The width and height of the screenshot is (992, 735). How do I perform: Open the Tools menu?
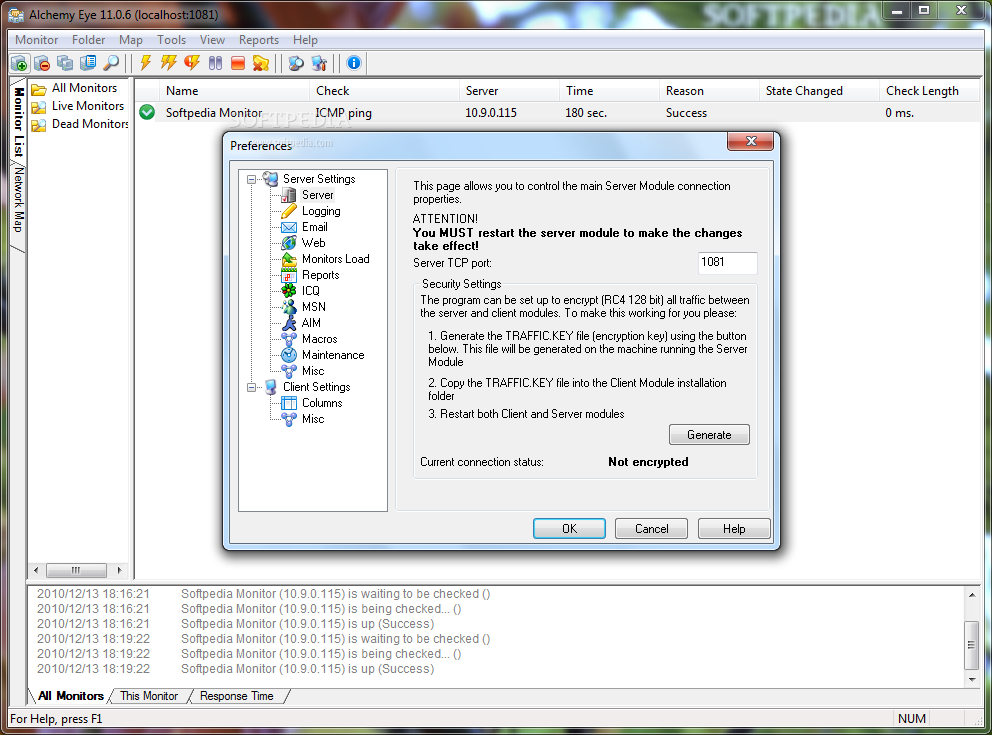171,40
